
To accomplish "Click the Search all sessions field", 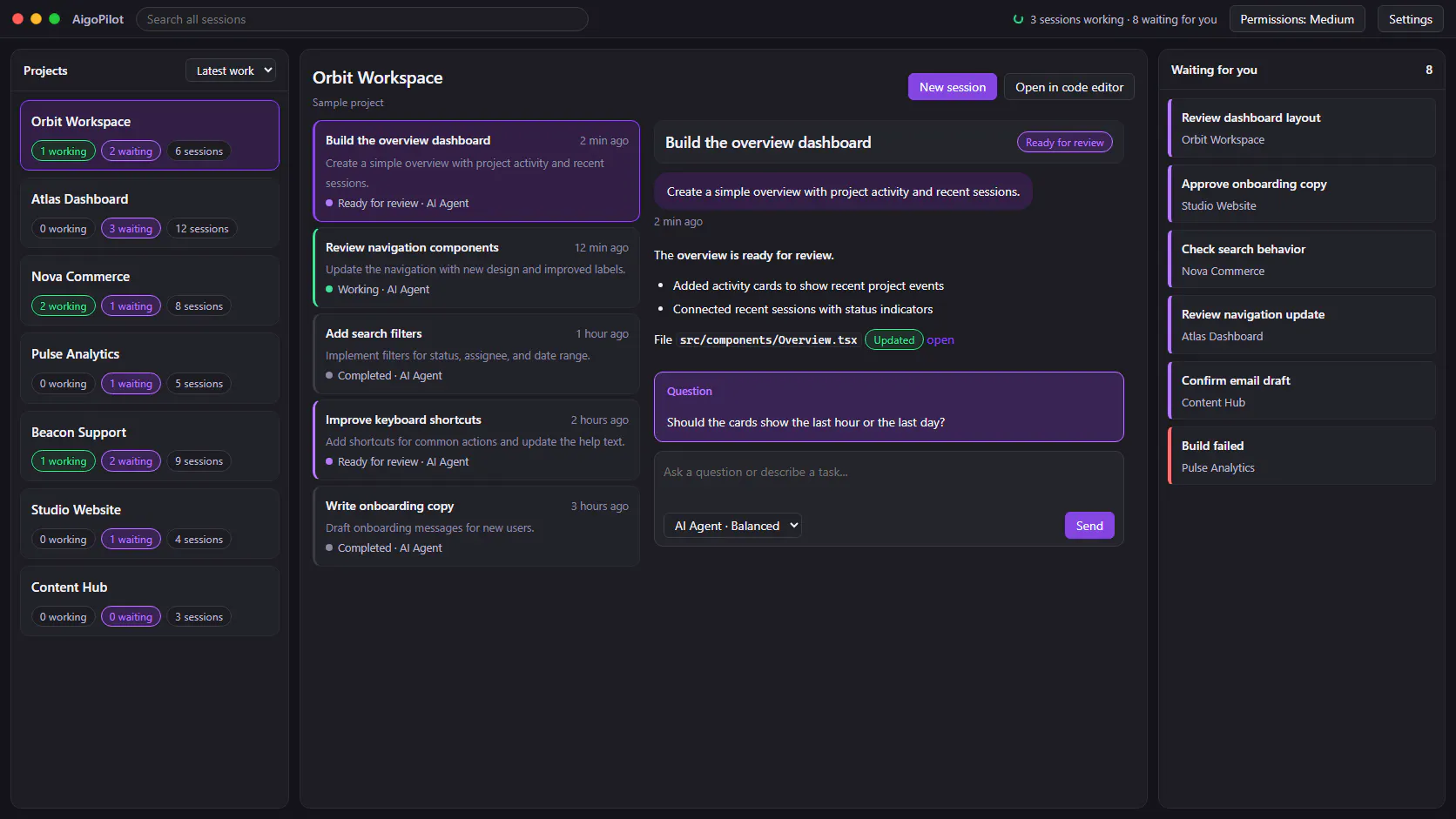I will tap(362, 19).
